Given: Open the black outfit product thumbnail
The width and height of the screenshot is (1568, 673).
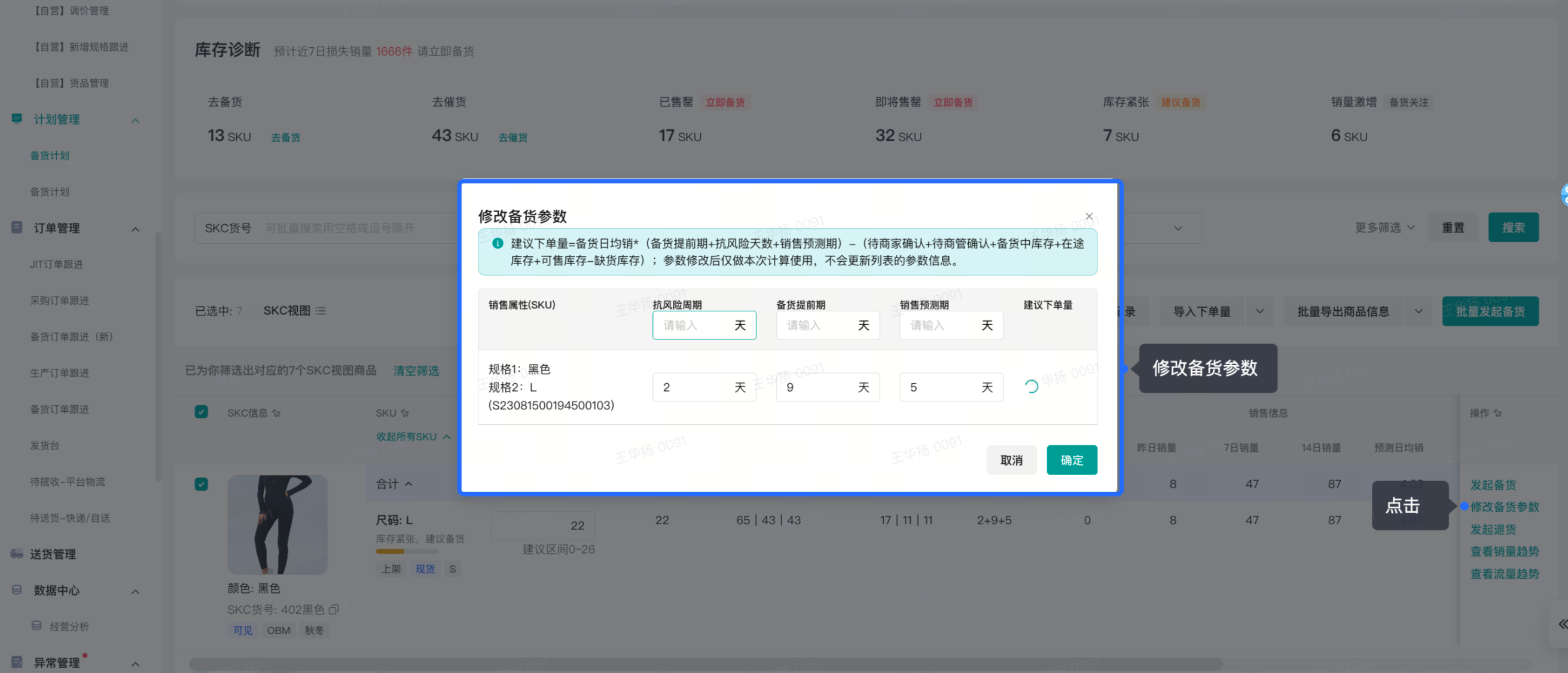Looking at the screenshot, I should click(277, 524).
